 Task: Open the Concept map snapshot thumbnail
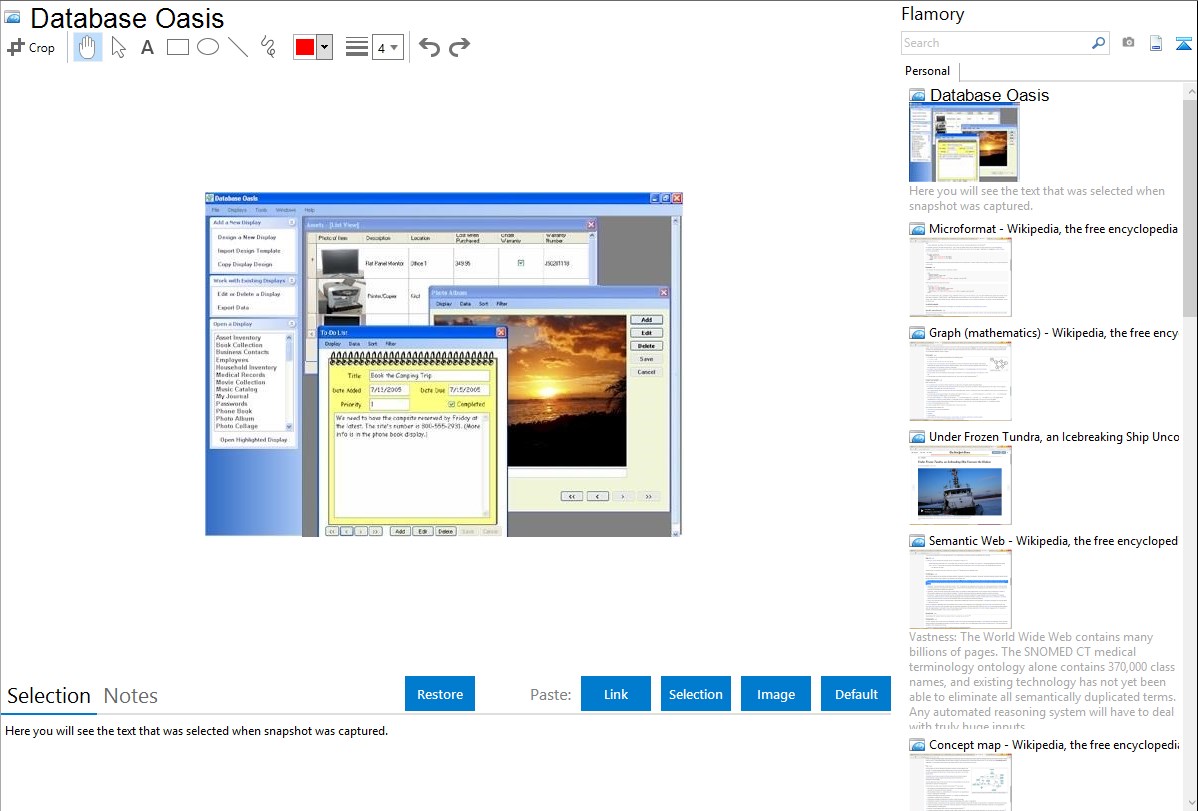click(x=960, y=782)
